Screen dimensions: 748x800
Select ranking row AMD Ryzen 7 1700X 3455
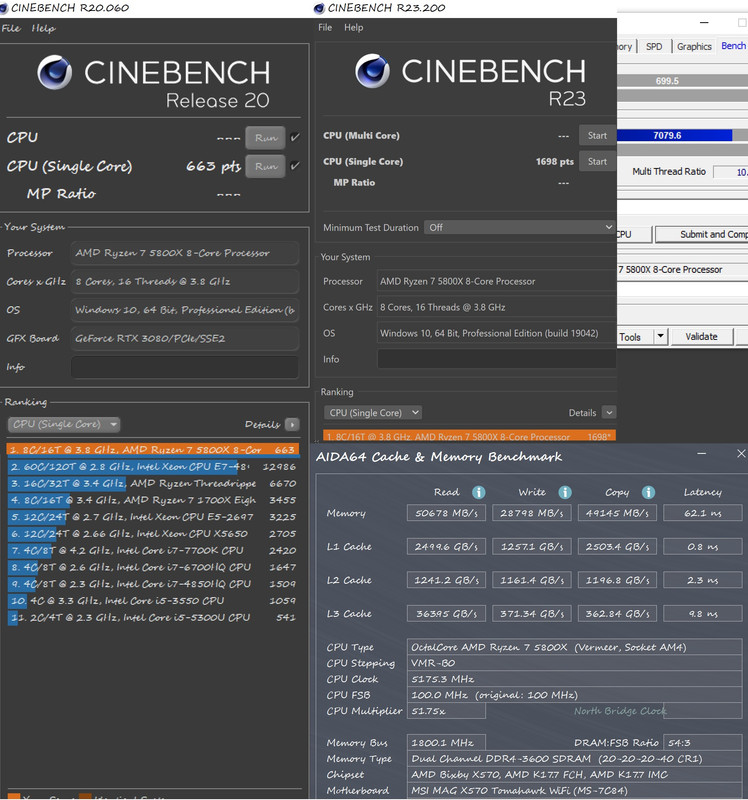pos(153,500)
